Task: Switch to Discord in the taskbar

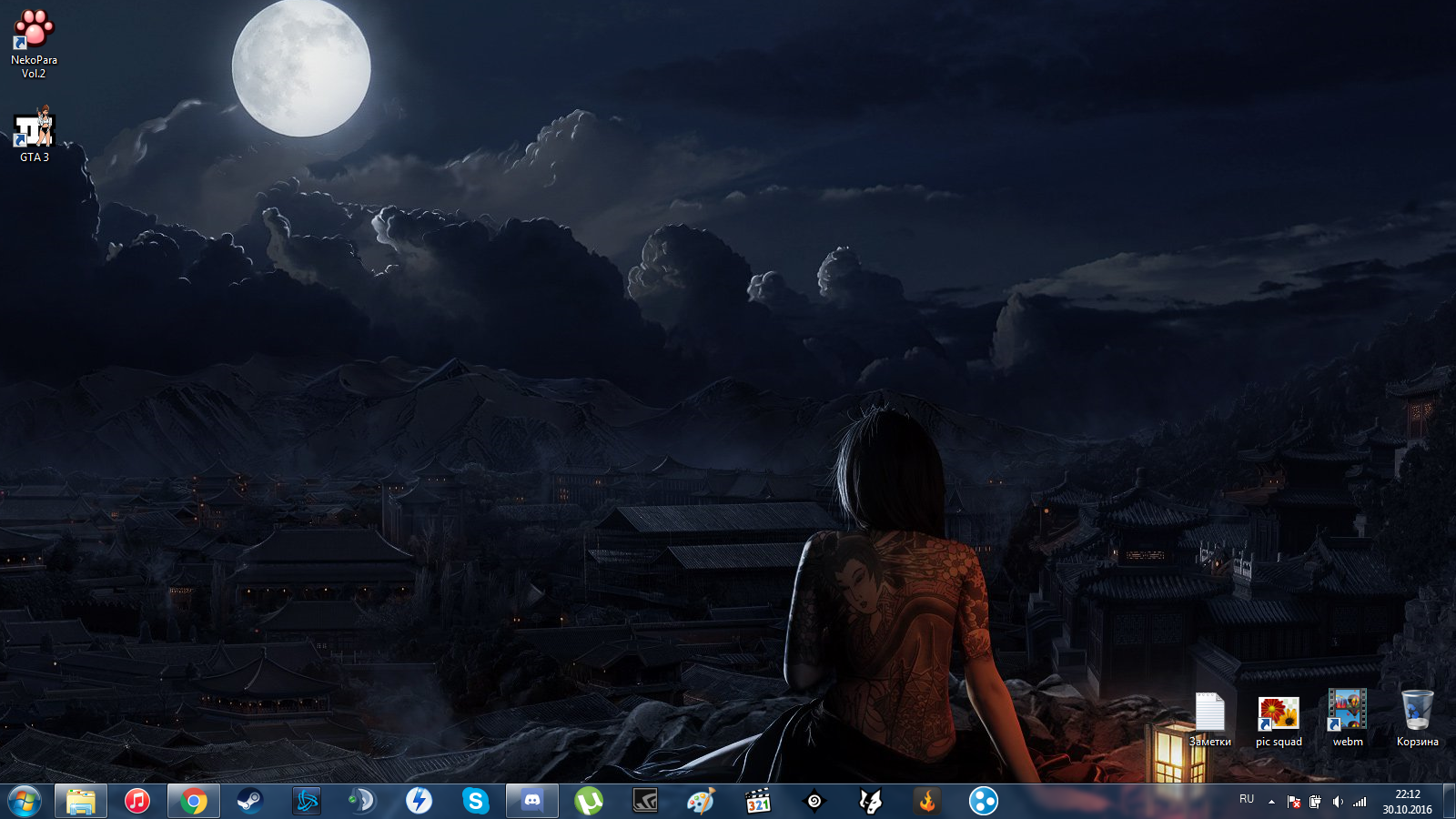Action: click(532, 801)
